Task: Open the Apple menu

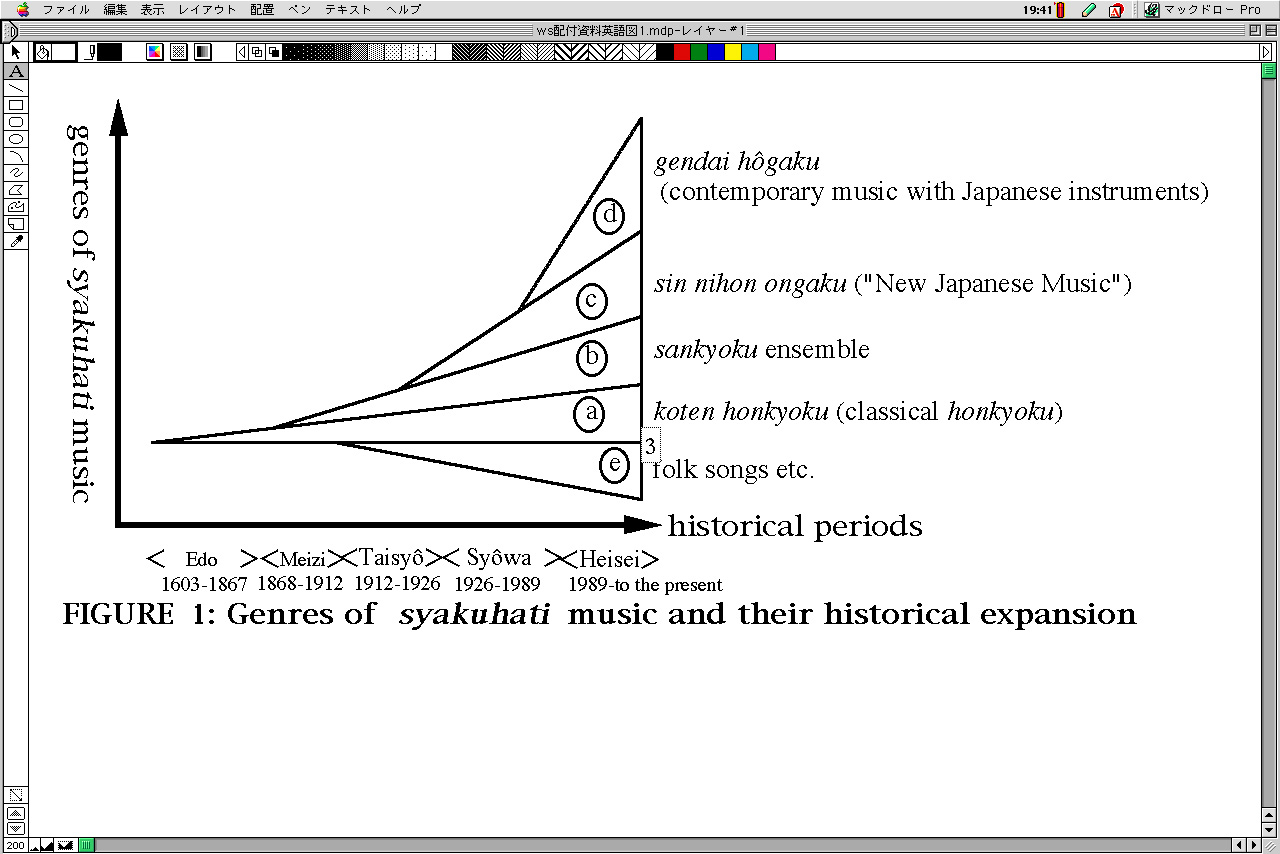Action: (x=23, y=10)
